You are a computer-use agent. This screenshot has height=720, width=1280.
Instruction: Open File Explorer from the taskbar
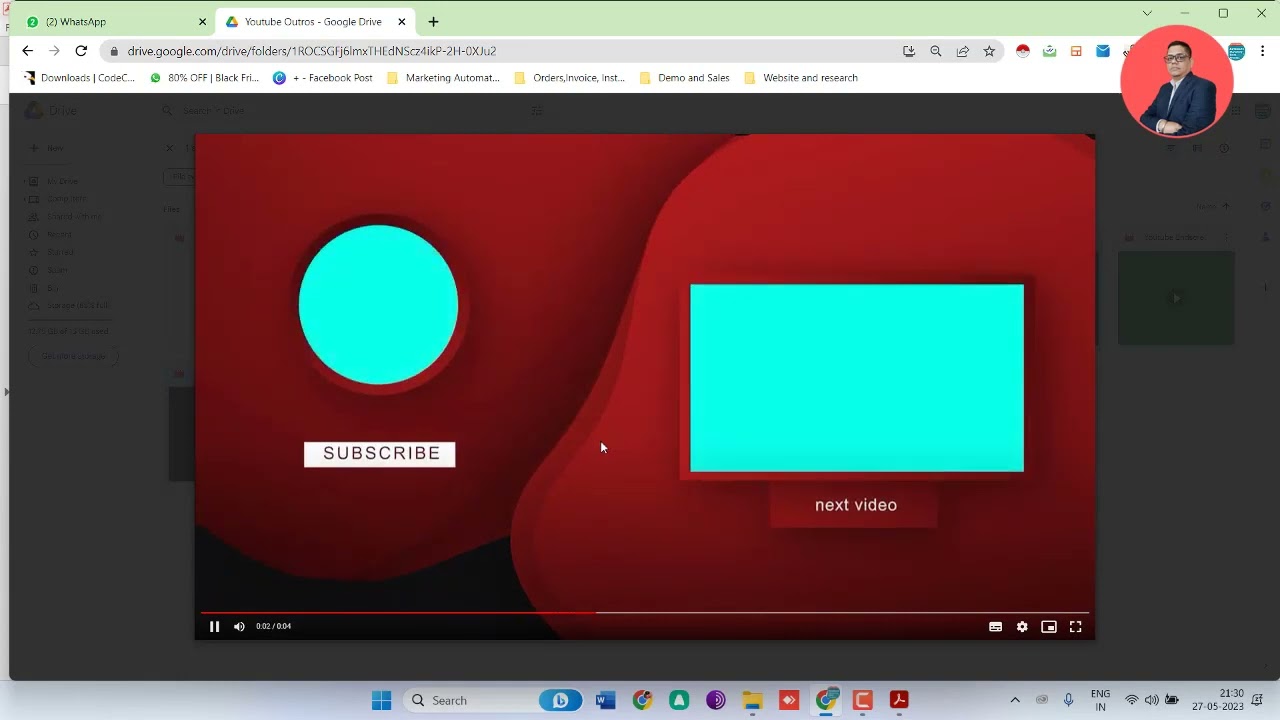coord(752,700)
